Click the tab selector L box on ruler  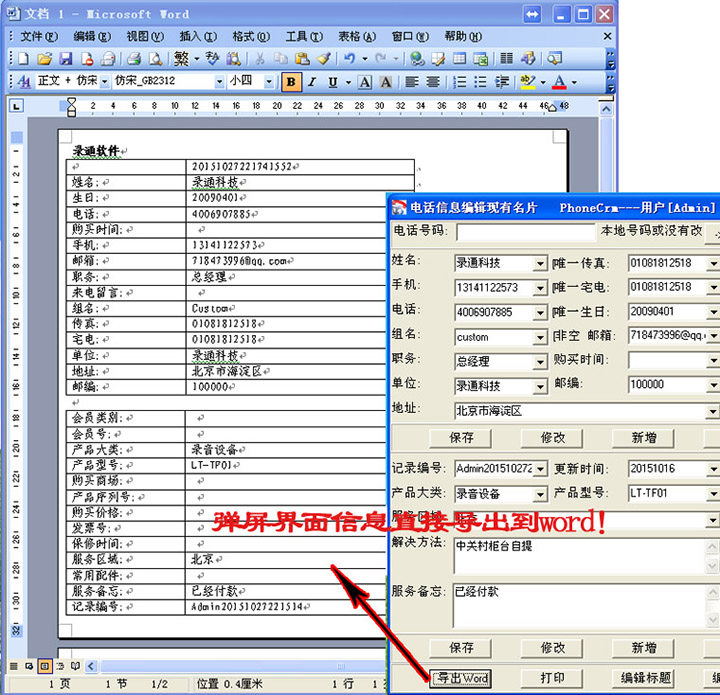click(x=16, y=106)
